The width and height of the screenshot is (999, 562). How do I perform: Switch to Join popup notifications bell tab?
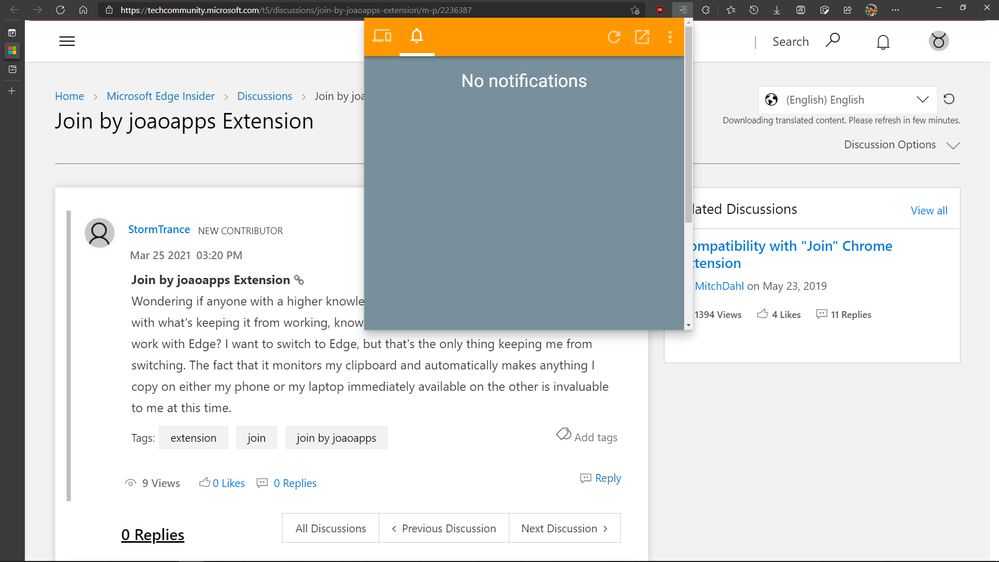coord(417,36)
